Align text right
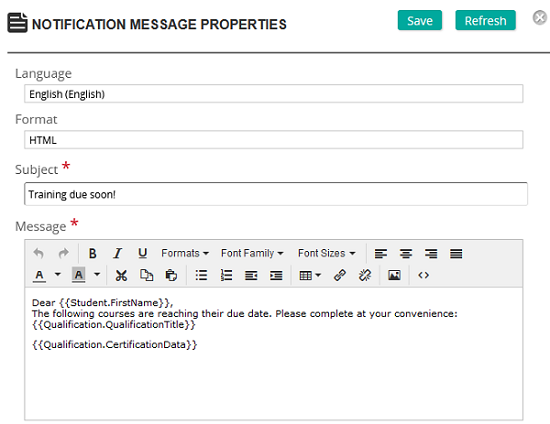Screen dimensions: 550x424 click(x=431, y=254)
